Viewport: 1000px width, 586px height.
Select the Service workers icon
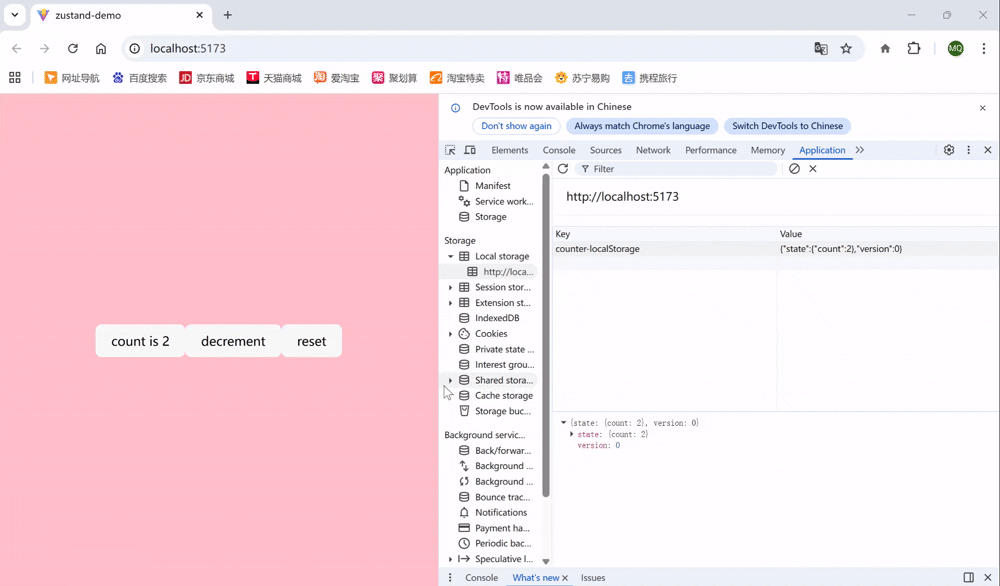pyautogui.click(x=463, y=201)
